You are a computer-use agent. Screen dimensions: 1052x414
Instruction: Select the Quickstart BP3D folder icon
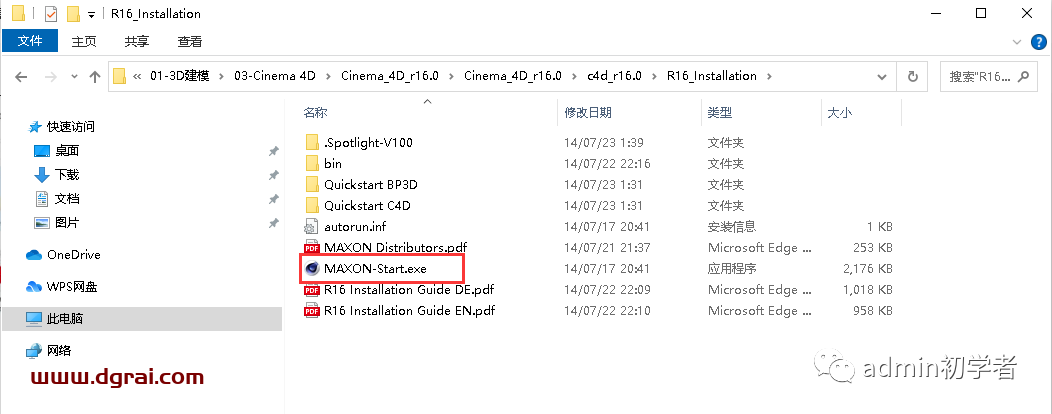(x=312, y=185)
